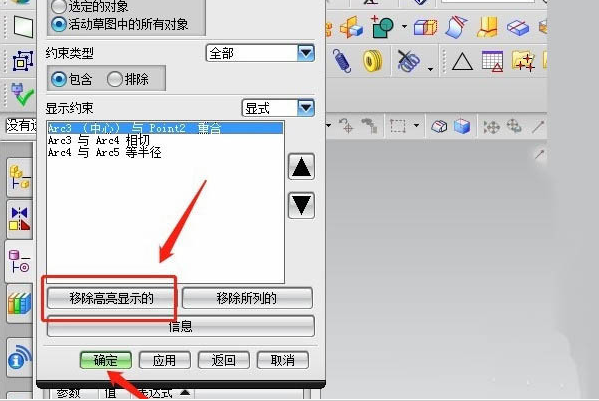Open the Part Navigator sidebar tab
The image size is (599, 401).
(19, 262)
